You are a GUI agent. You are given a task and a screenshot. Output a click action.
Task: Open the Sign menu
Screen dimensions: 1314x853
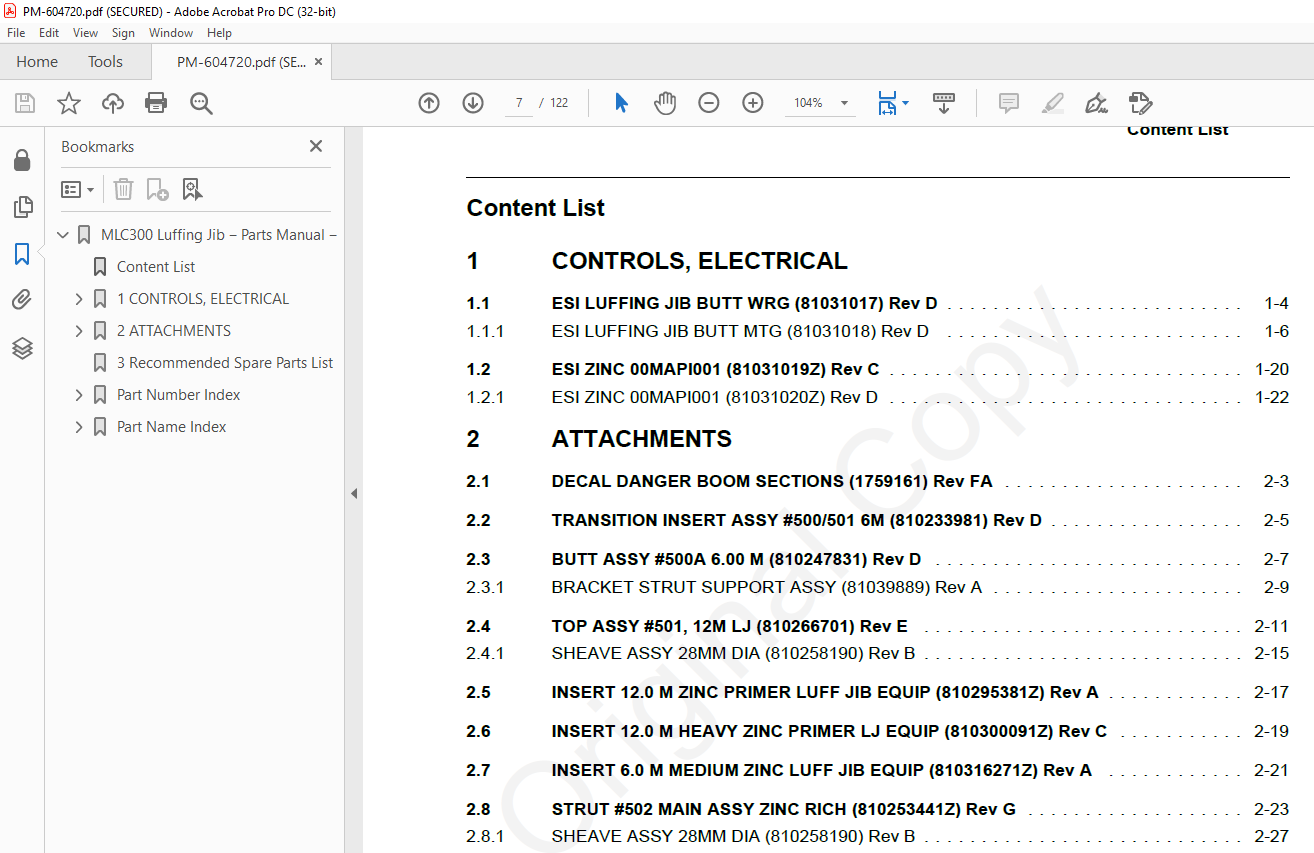123,33
